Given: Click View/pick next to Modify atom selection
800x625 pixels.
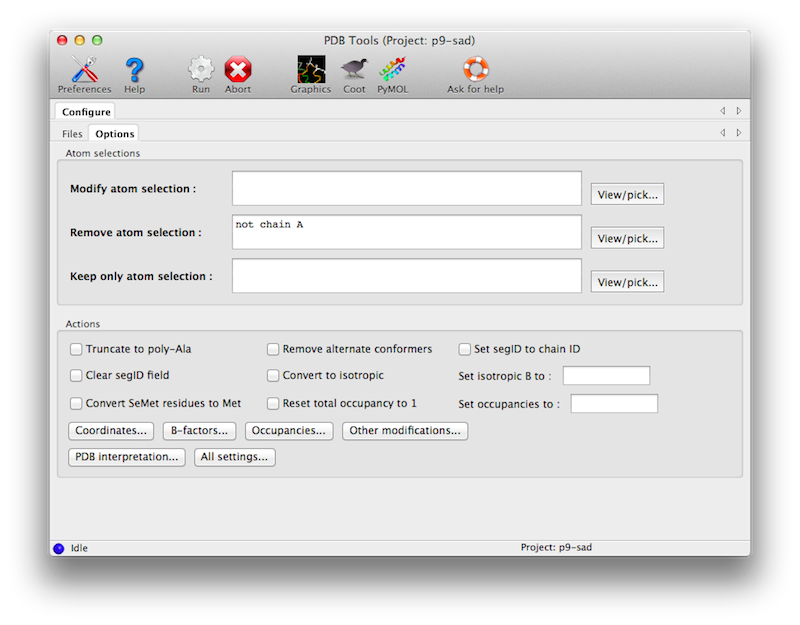Looking at the screenshot, I should click(627, 194).
